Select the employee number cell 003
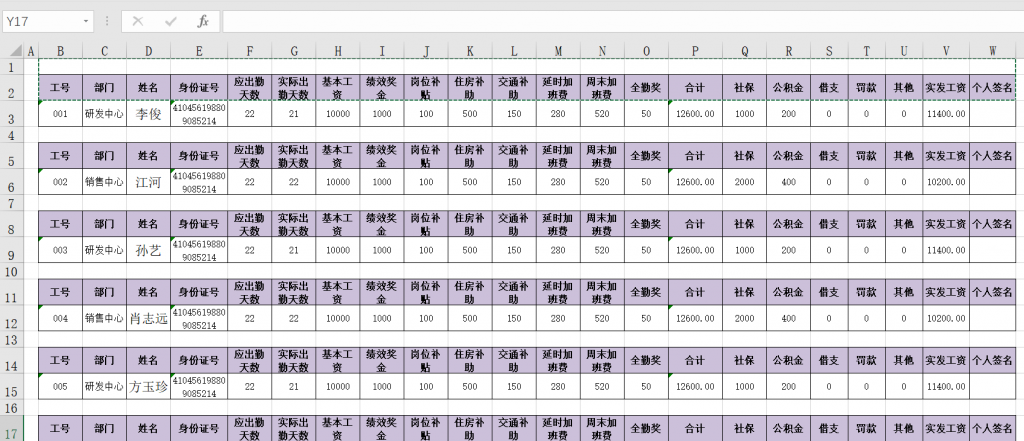This screenshot has height=441, width=1024. click(x=60, y=250)
